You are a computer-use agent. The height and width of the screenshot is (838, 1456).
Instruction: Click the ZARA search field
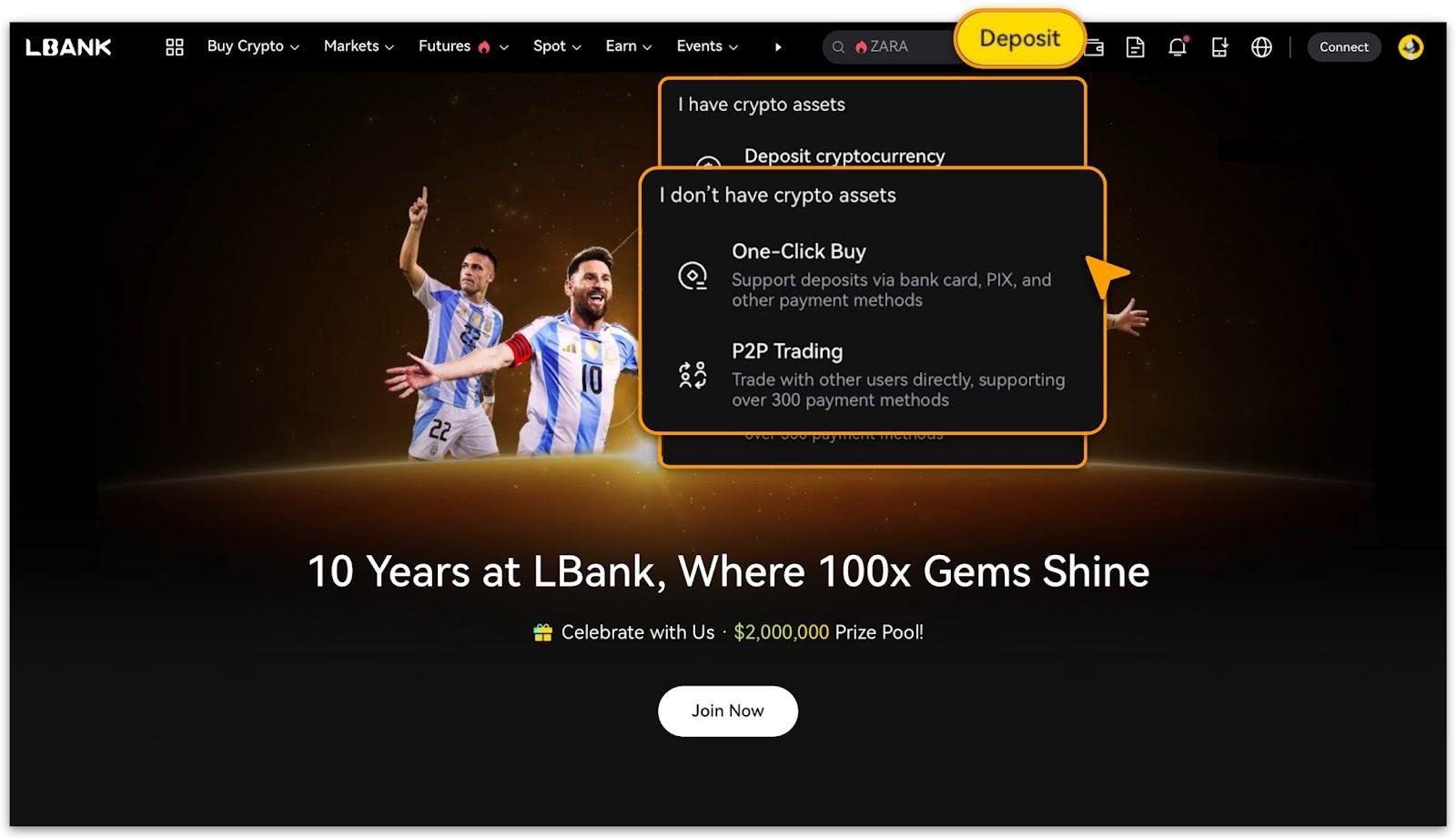pos(890,46)
